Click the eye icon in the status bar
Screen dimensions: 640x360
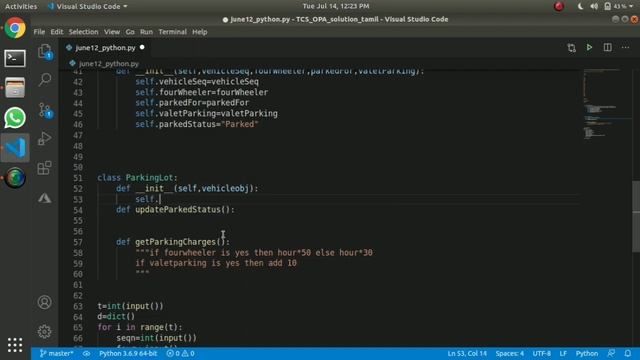coord(87,353)
